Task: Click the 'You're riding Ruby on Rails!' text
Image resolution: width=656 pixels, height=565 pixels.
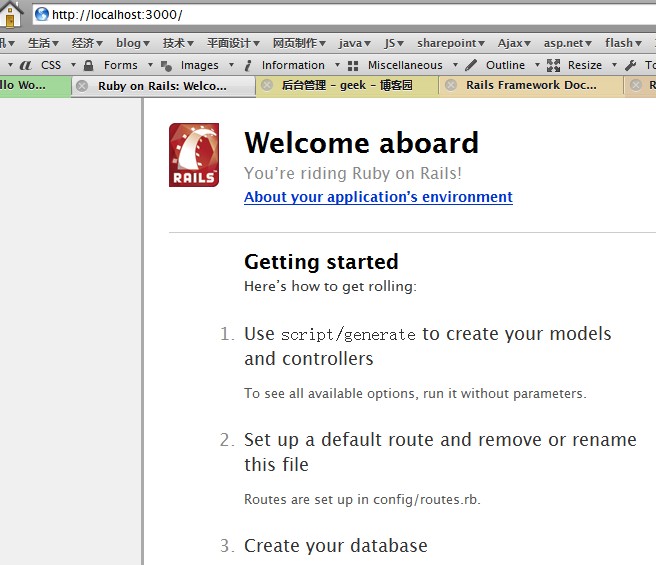Action: coord(353,173)
